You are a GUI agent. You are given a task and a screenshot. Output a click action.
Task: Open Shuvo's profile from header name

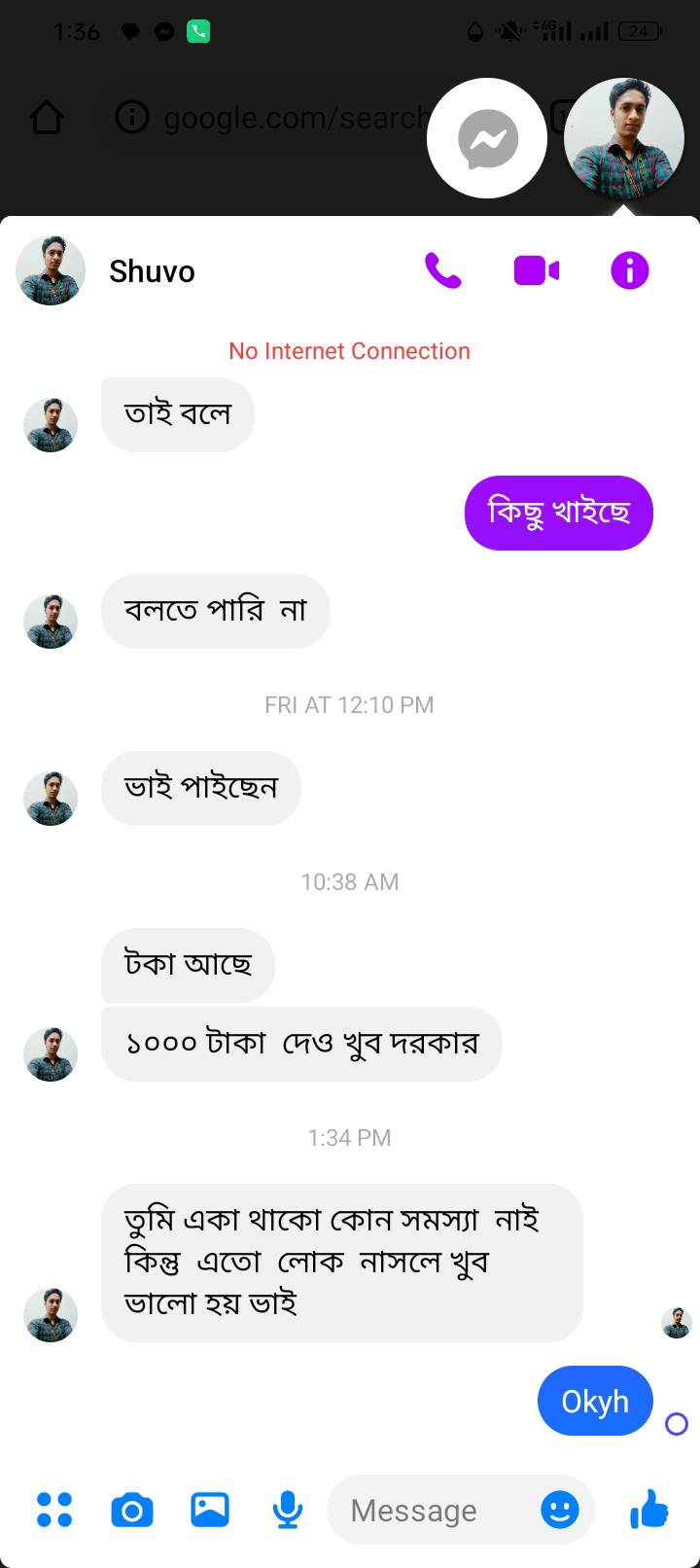click(152, 270)
